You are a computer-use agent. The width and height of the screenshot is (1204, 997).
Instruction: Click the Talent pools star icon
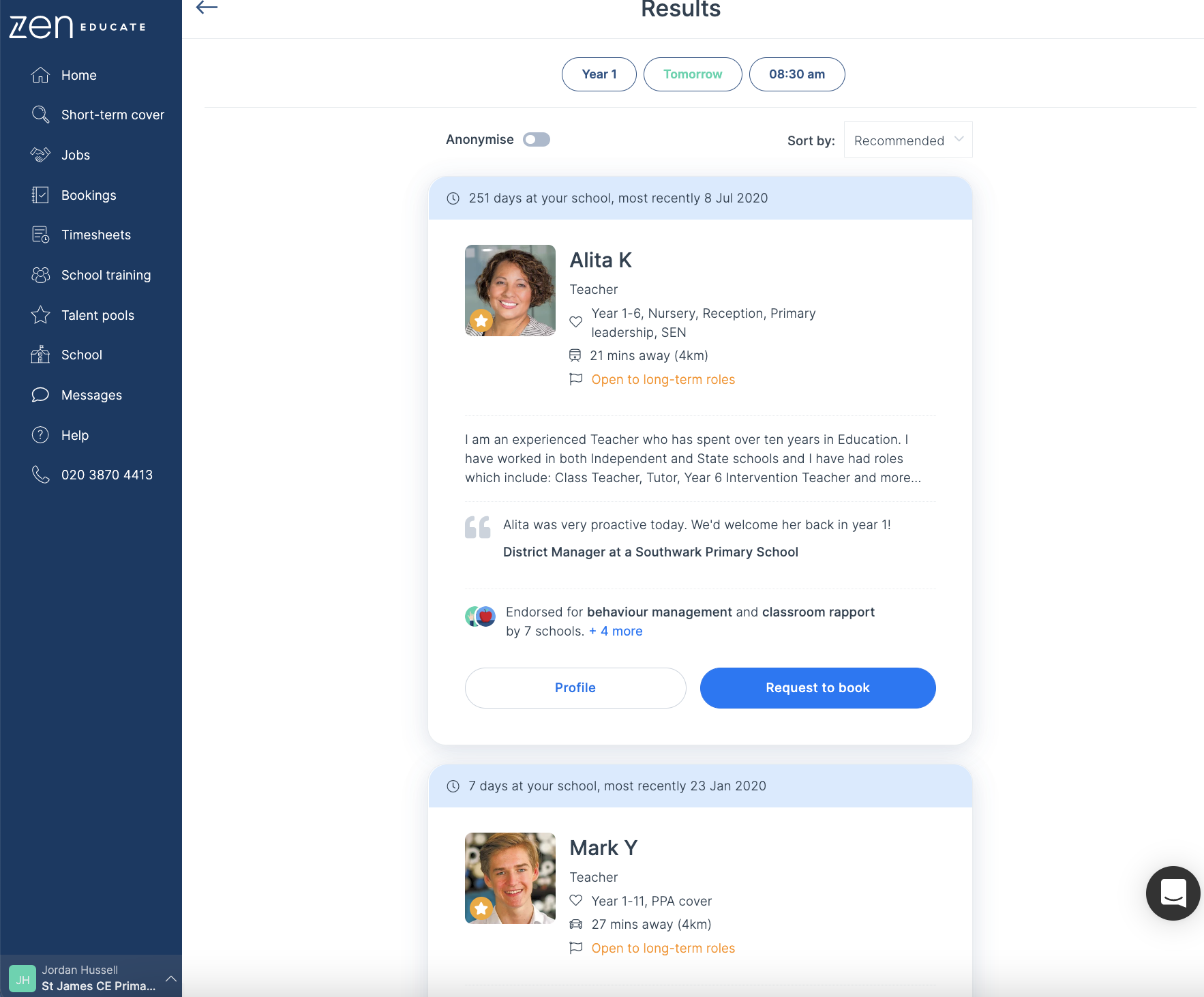point(41,315)
